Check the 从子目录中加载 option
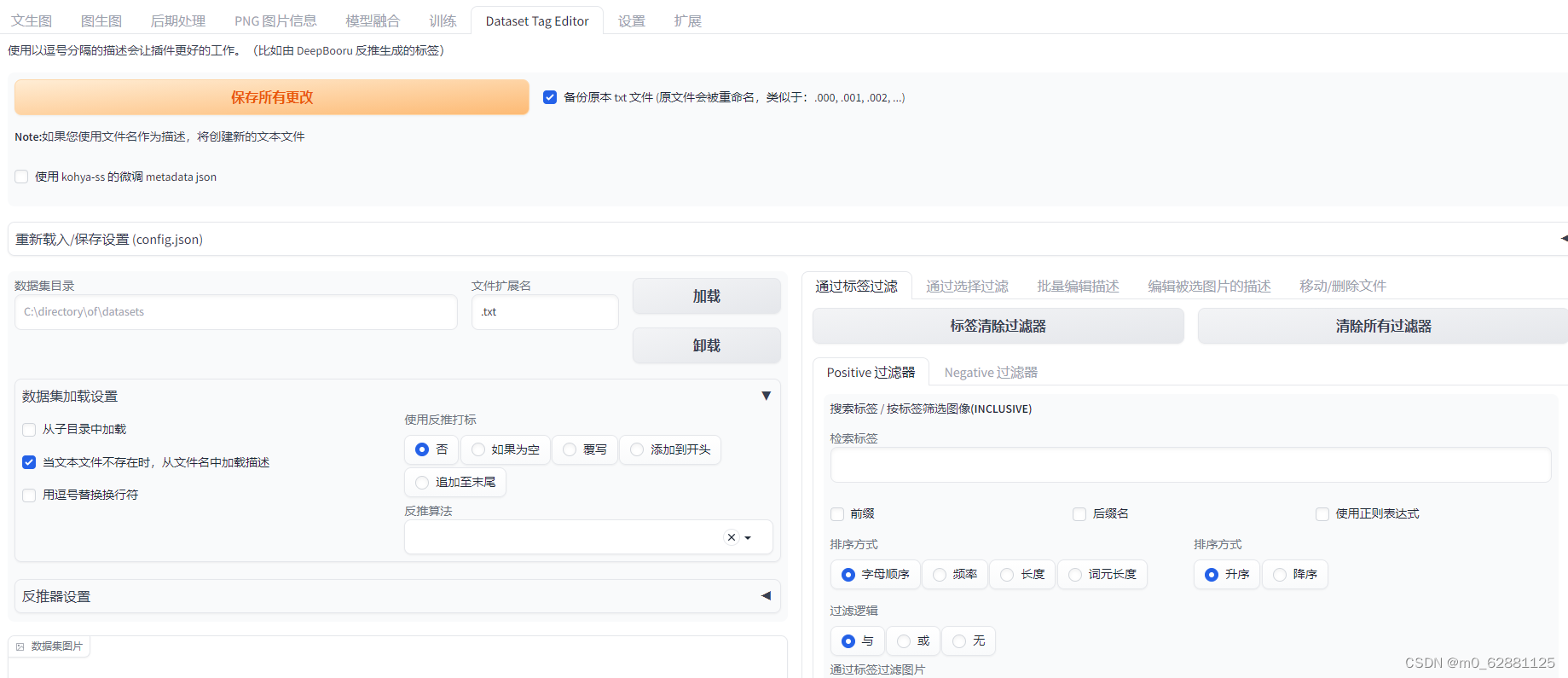1568x678 pixels. (x=29, y=429)
